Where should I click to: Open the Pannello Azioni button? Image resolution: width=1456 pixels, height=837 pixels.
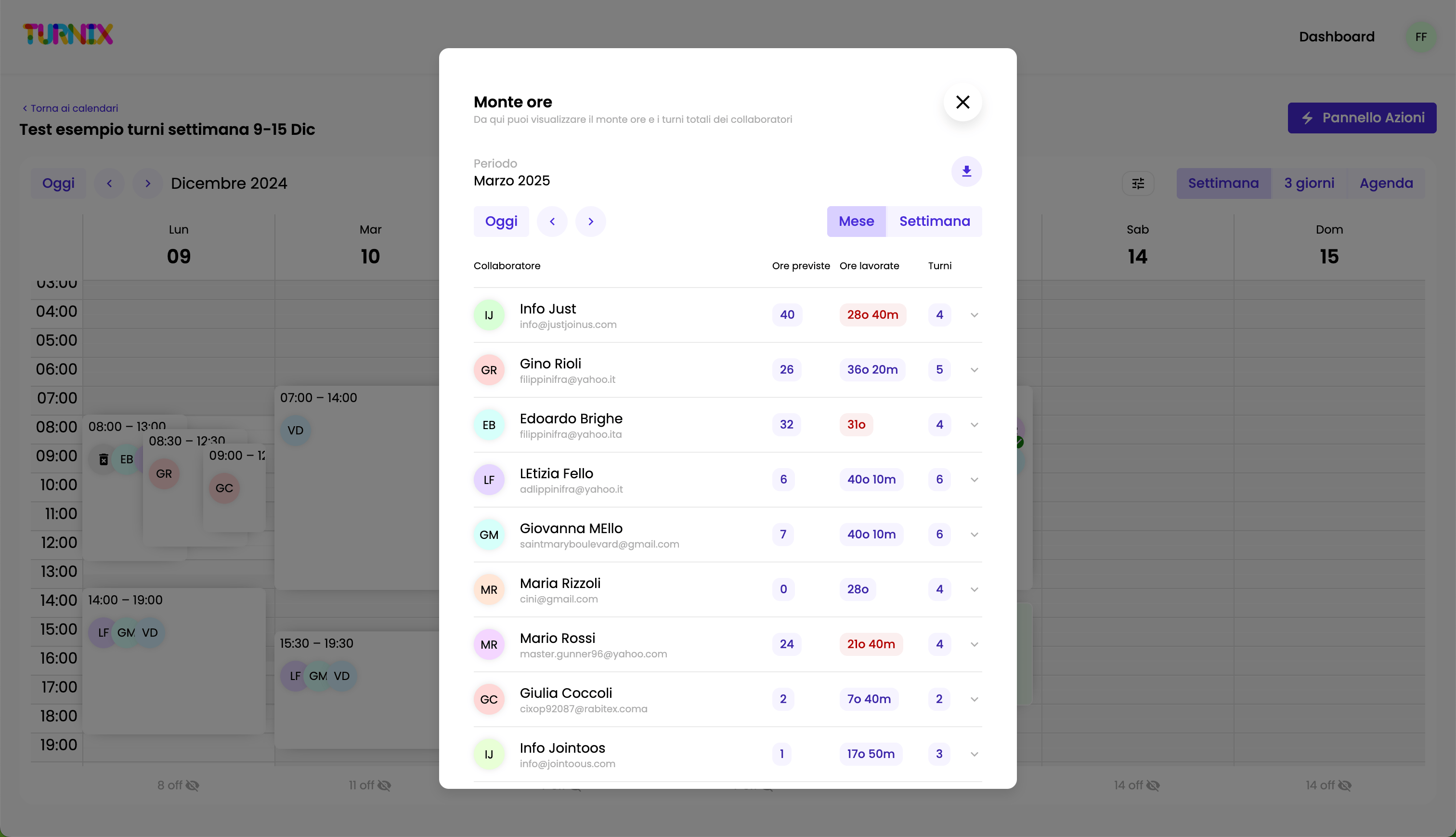tap(1361, 118)
